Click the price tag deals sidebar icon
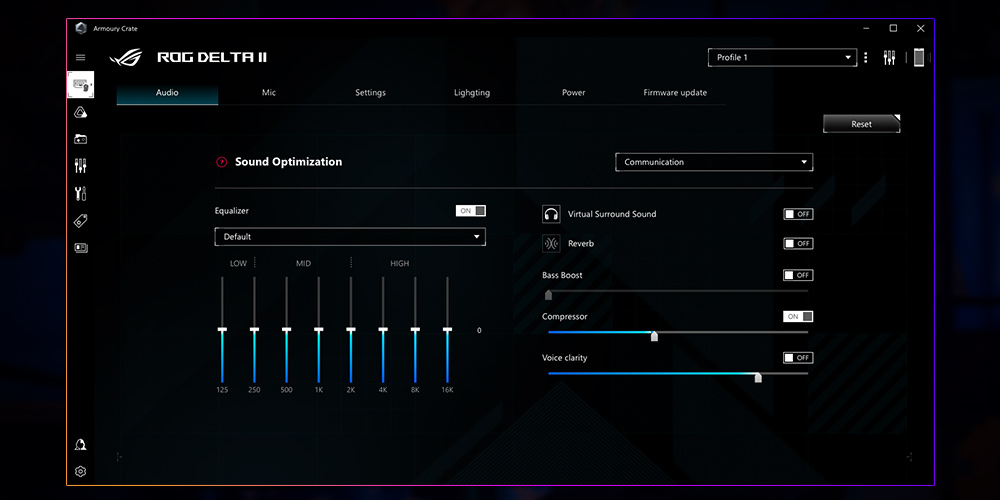The image size is (1000, 500). (81, 220)
